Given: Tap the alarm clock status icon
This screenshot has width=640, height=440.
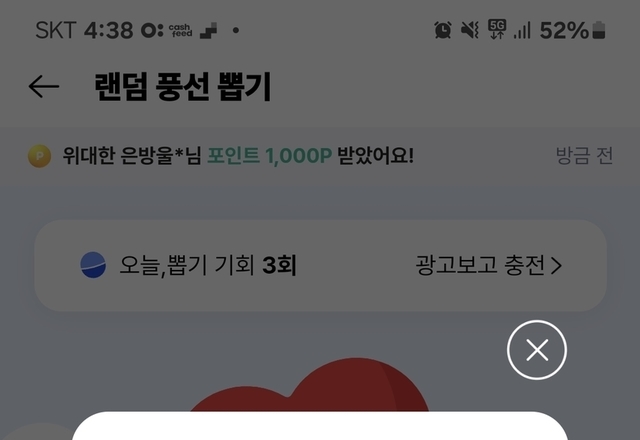Looking at the screenshot, I should [x=443, y=30].
